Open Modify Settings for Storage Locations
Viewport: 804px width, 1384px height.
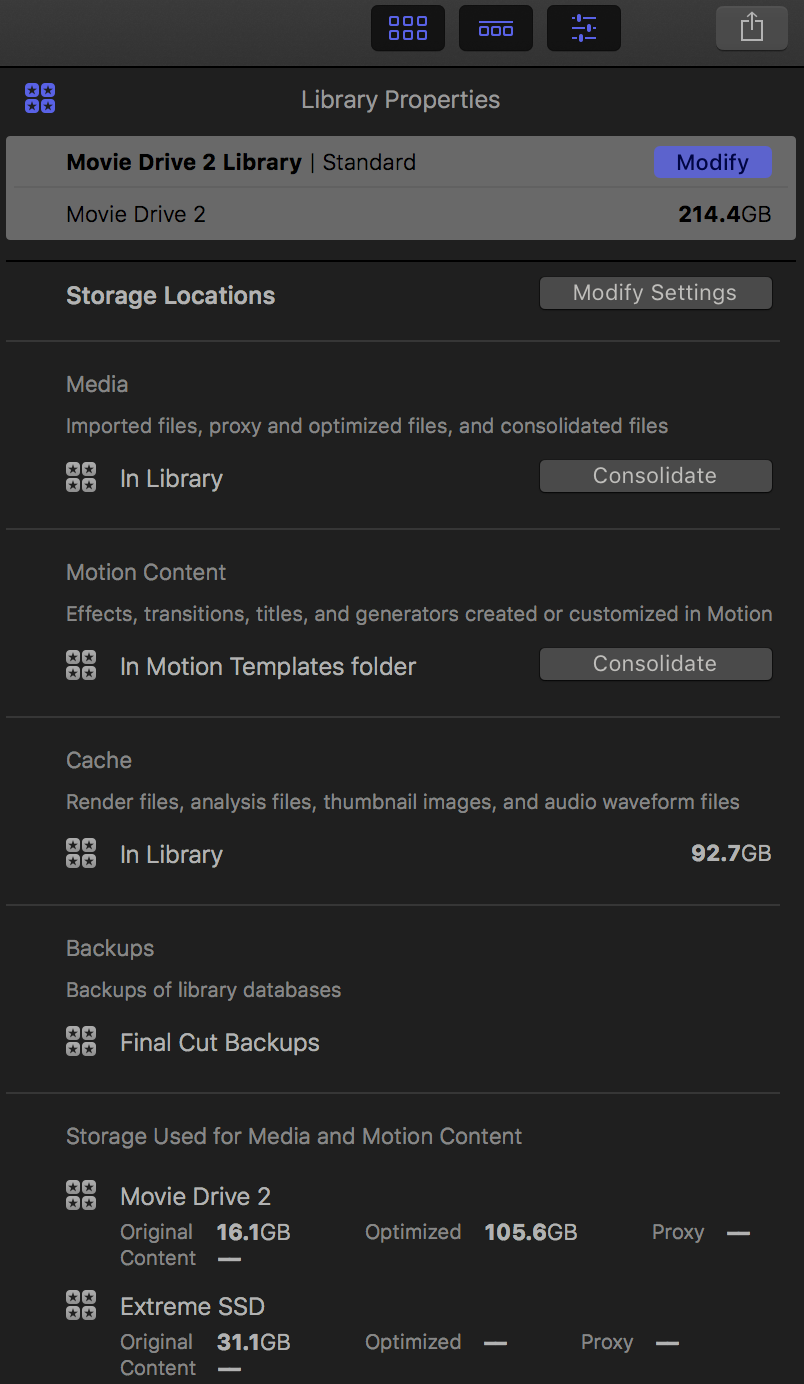pyautogui.click(x=655, y=293)
